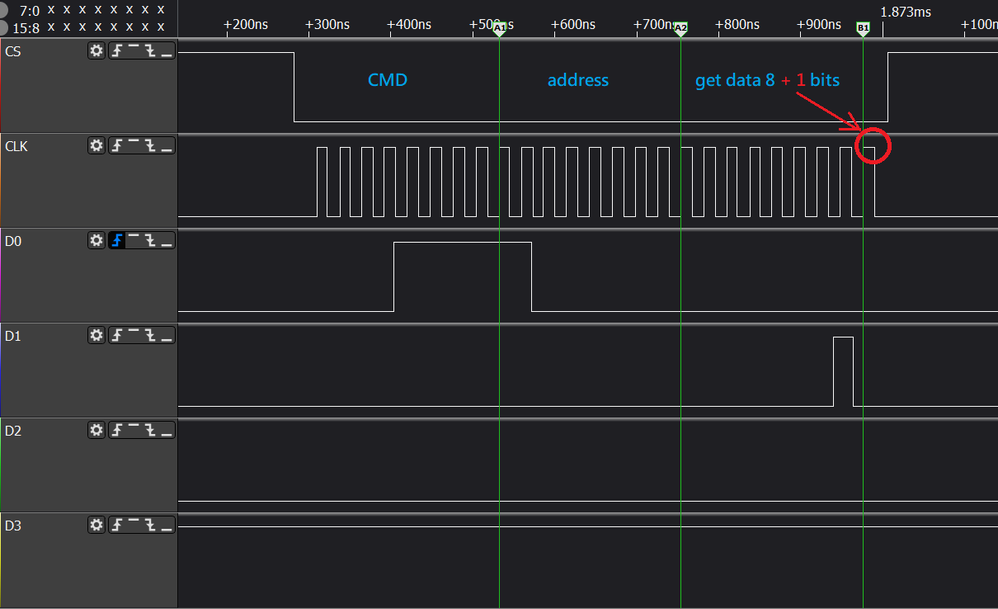Viewport: 998px width, 609px height.
Task: Click the CLK channel name label to rename it
Action: tap(16, 145)
